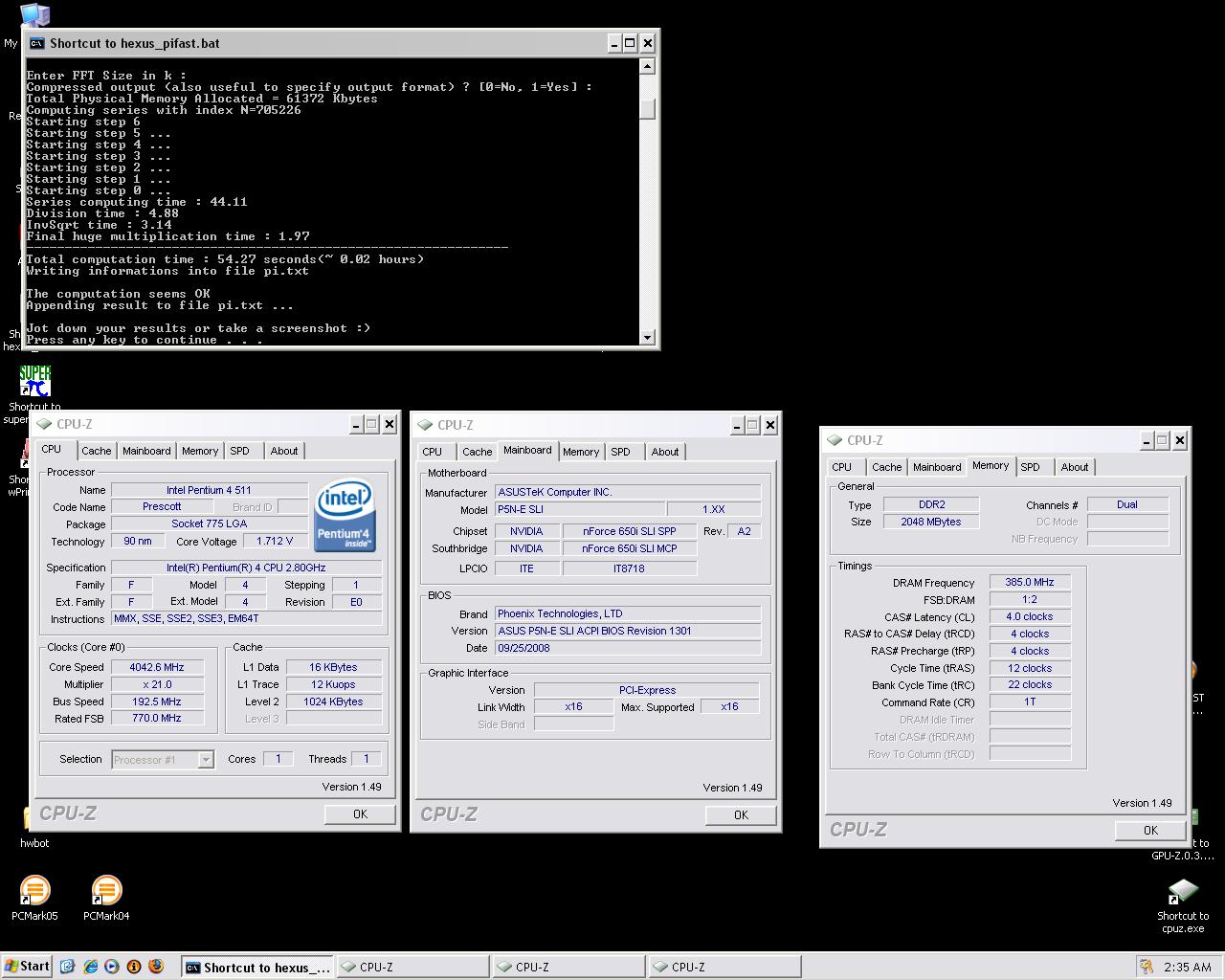This screenshot has height=980, width=1225.
Task: Select About tab in the Mainboard window
Action: (x=665, y=452)
